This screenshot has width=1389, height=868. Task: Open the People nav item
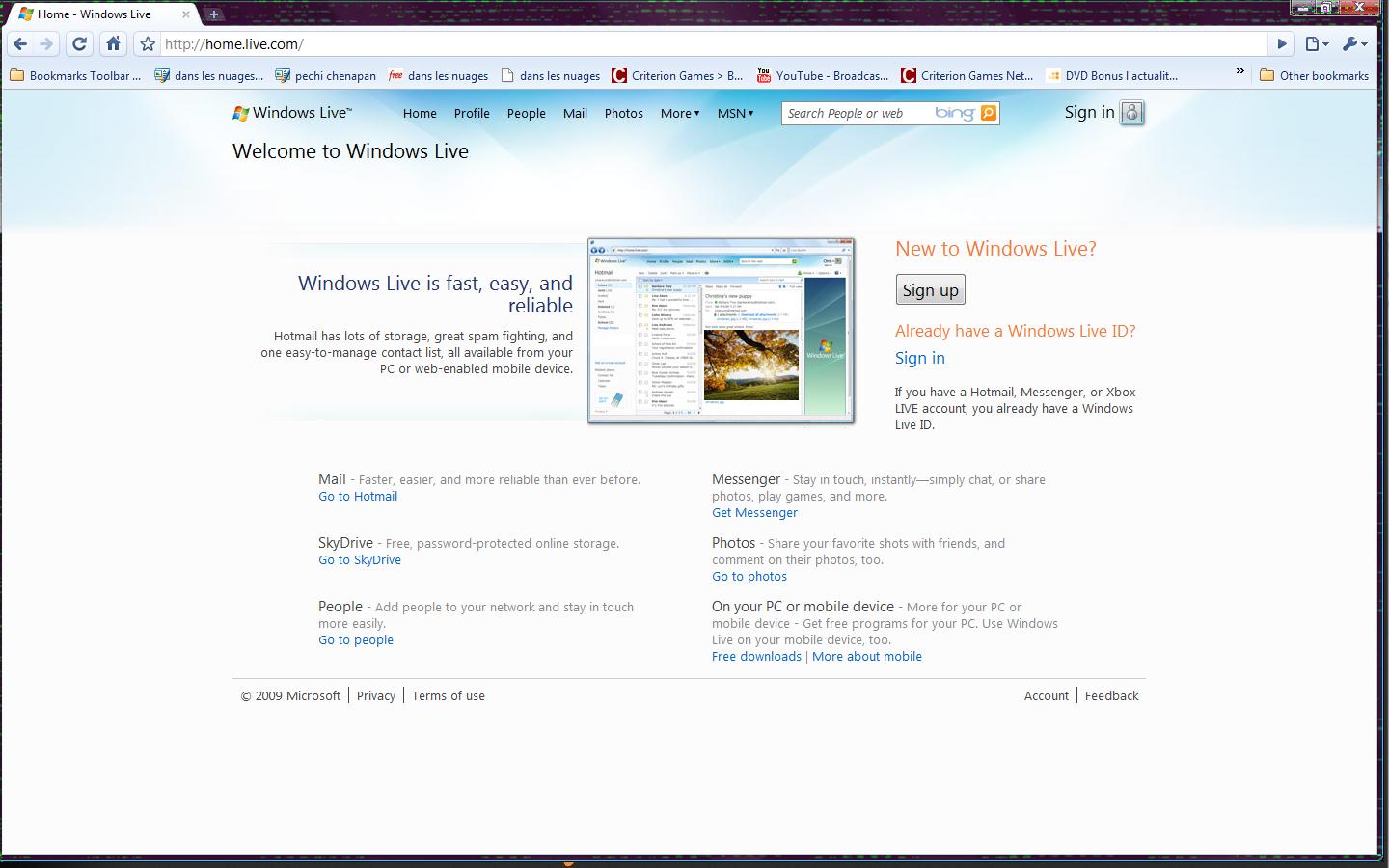527,113
